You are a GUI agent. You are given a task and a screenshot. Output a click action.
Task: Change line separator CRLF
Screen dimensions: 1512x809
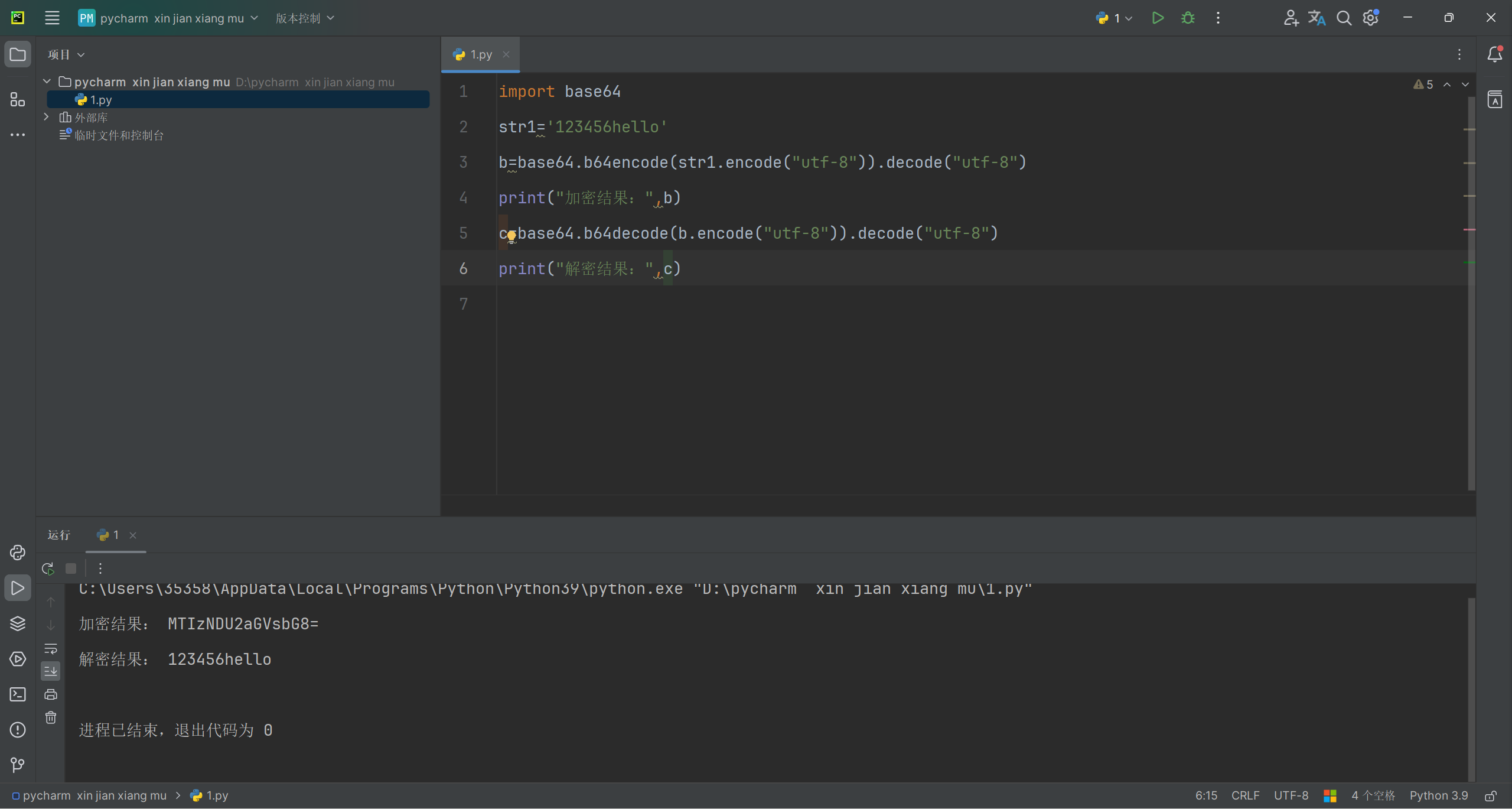1245,795
